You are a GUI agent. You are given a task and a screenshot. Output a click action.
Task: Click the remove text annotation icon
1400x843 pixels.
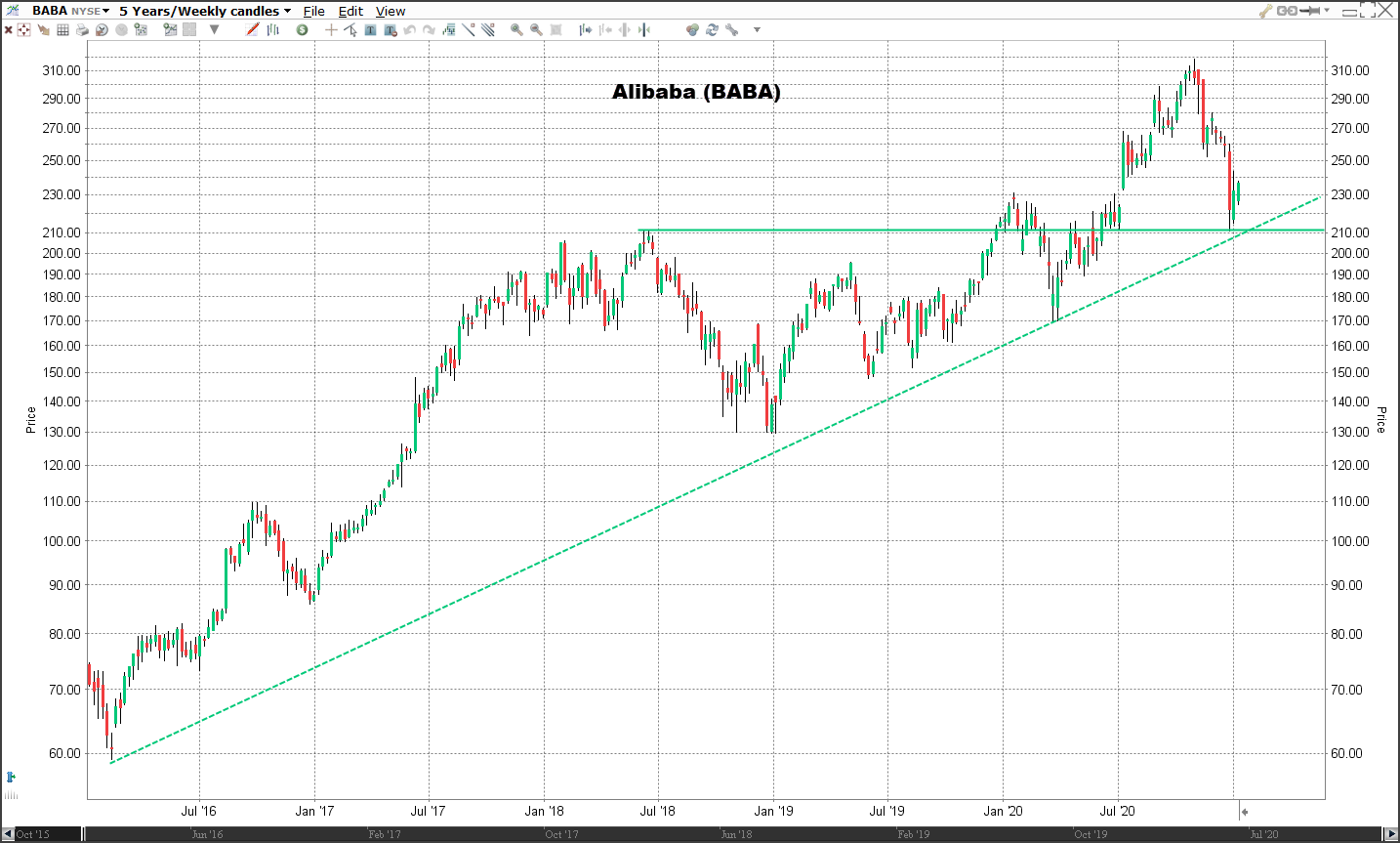click(391, 30)
